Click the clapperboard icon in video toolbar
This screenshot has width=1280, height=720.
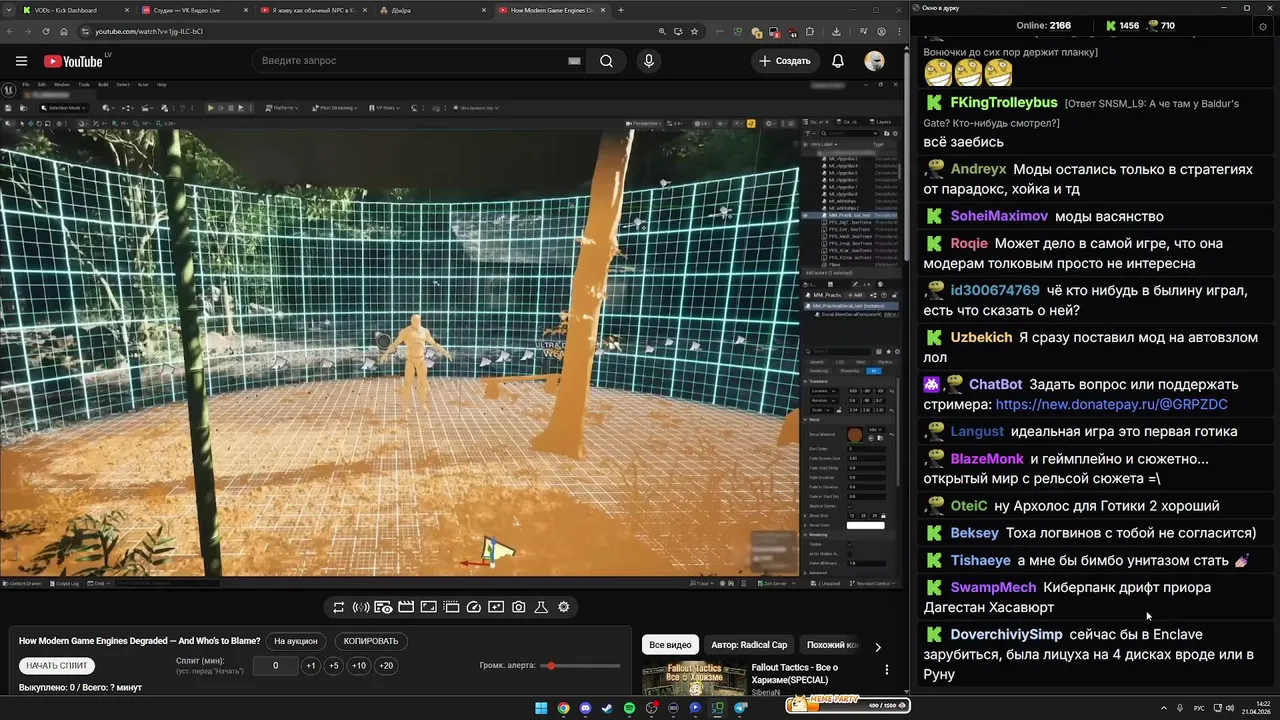pyautogui.click(x=406, y=607)
